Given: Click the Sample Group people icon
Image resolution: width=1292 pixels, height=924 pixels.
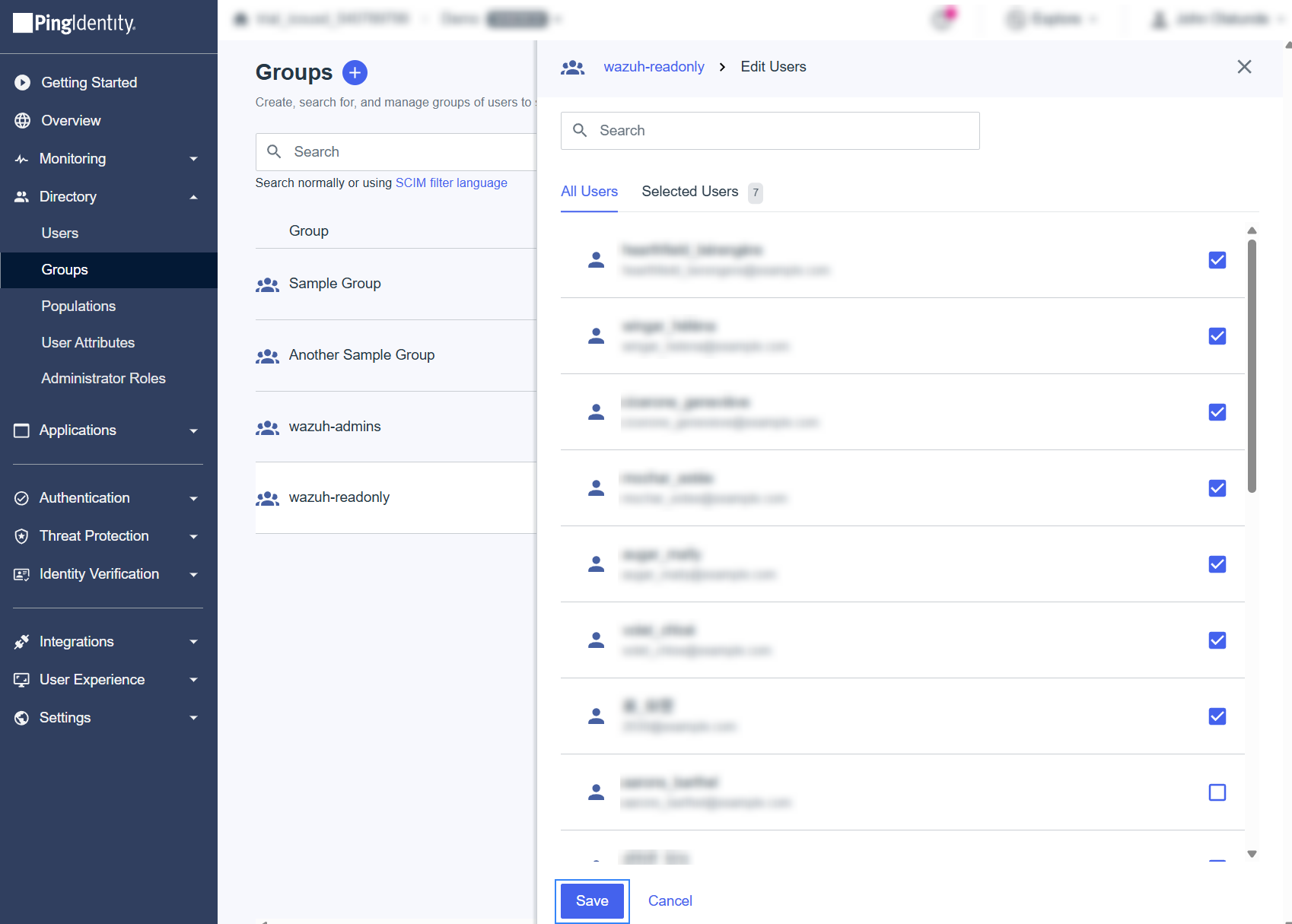Looking at the screenshot, I should point(267,284).
